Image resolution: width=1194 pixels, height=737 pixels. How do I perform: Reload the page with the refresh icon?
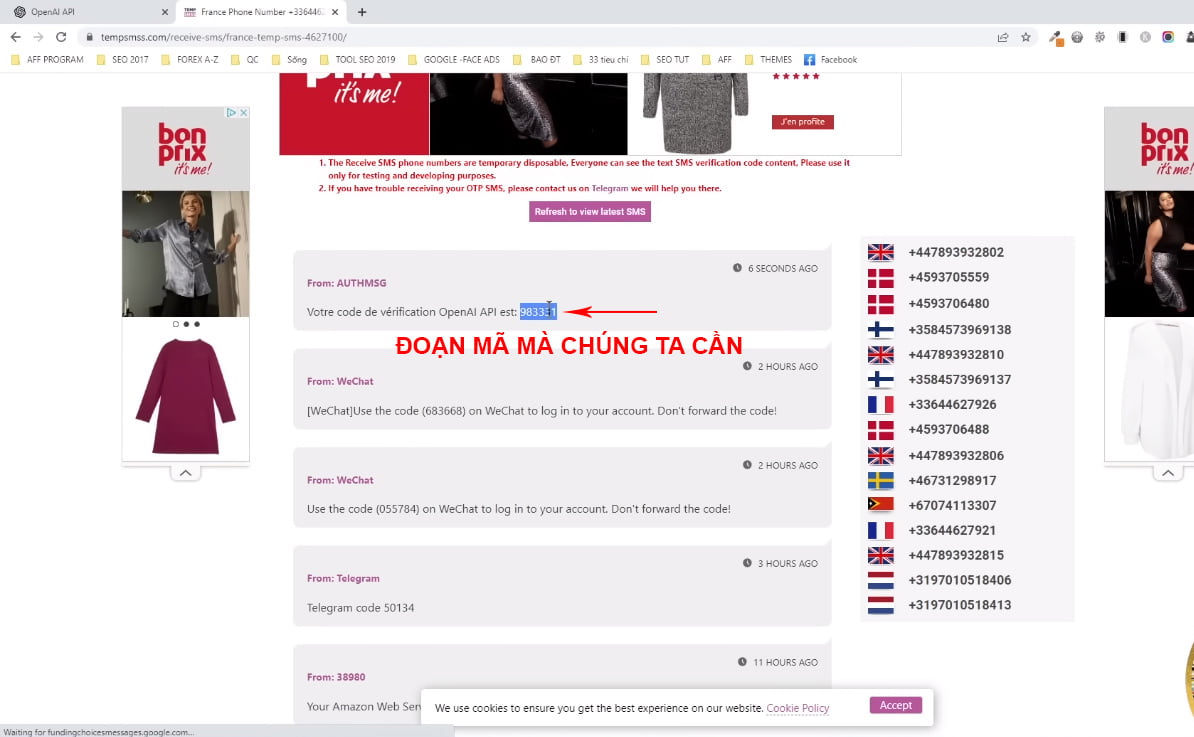pyautogui.click(x=61, y=37)
